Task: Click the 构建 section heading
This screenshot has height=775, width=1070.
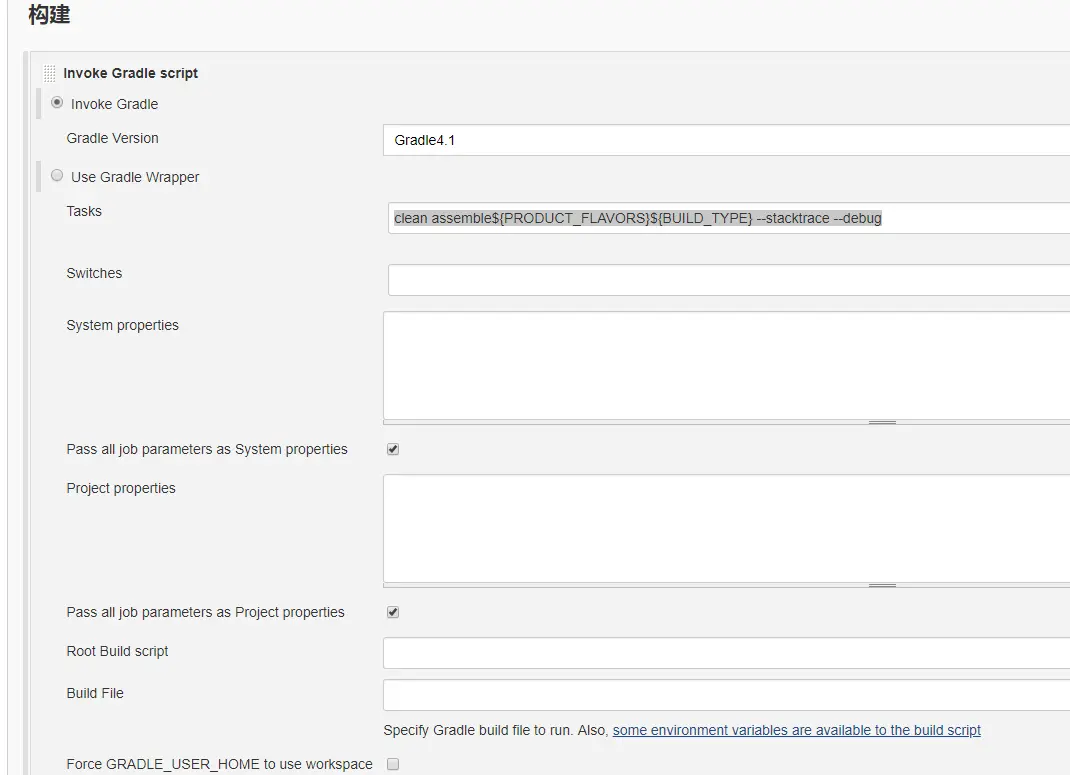Action: point(49,16)
